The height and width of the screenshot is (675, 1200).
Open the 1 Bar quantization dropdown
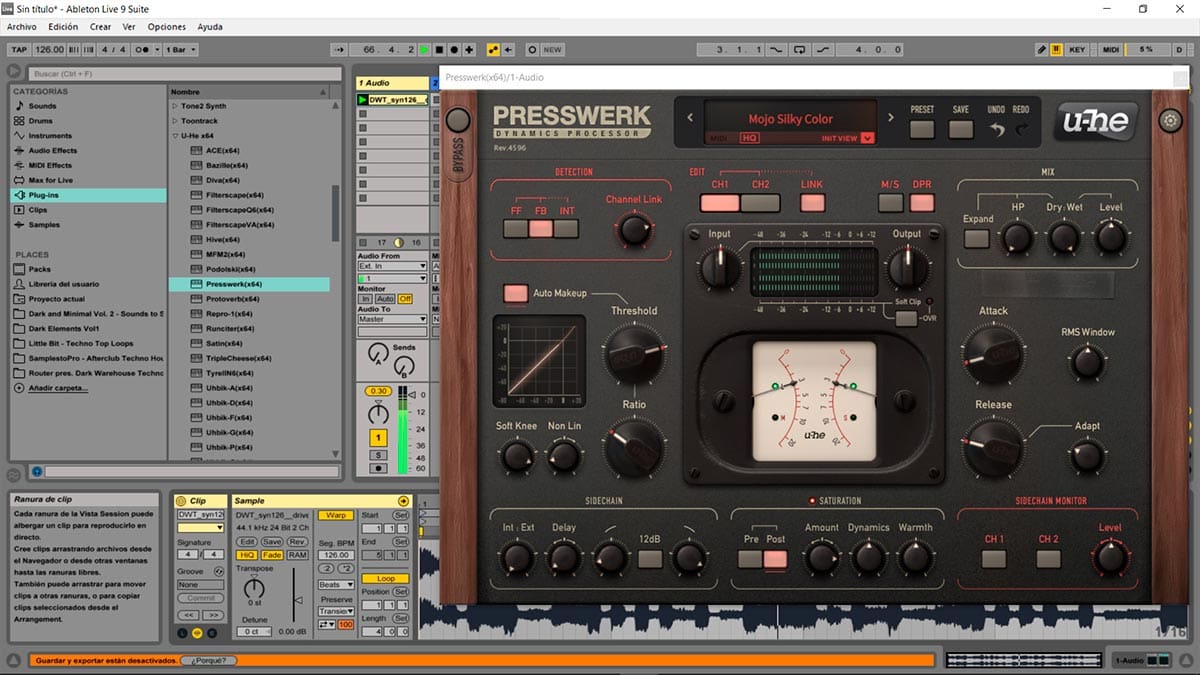[x=181, y=49]
